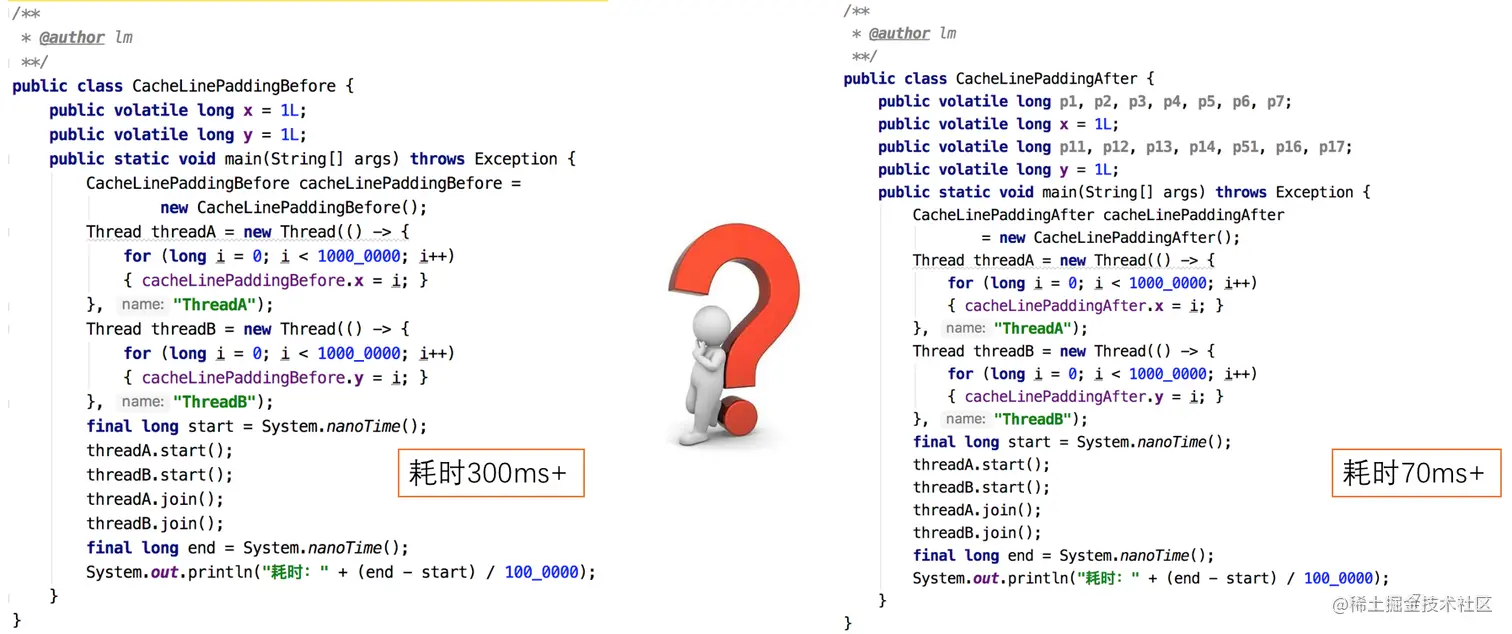Click "threadB.join();" in CacheLinePaddingBefore code

(155, 523)
